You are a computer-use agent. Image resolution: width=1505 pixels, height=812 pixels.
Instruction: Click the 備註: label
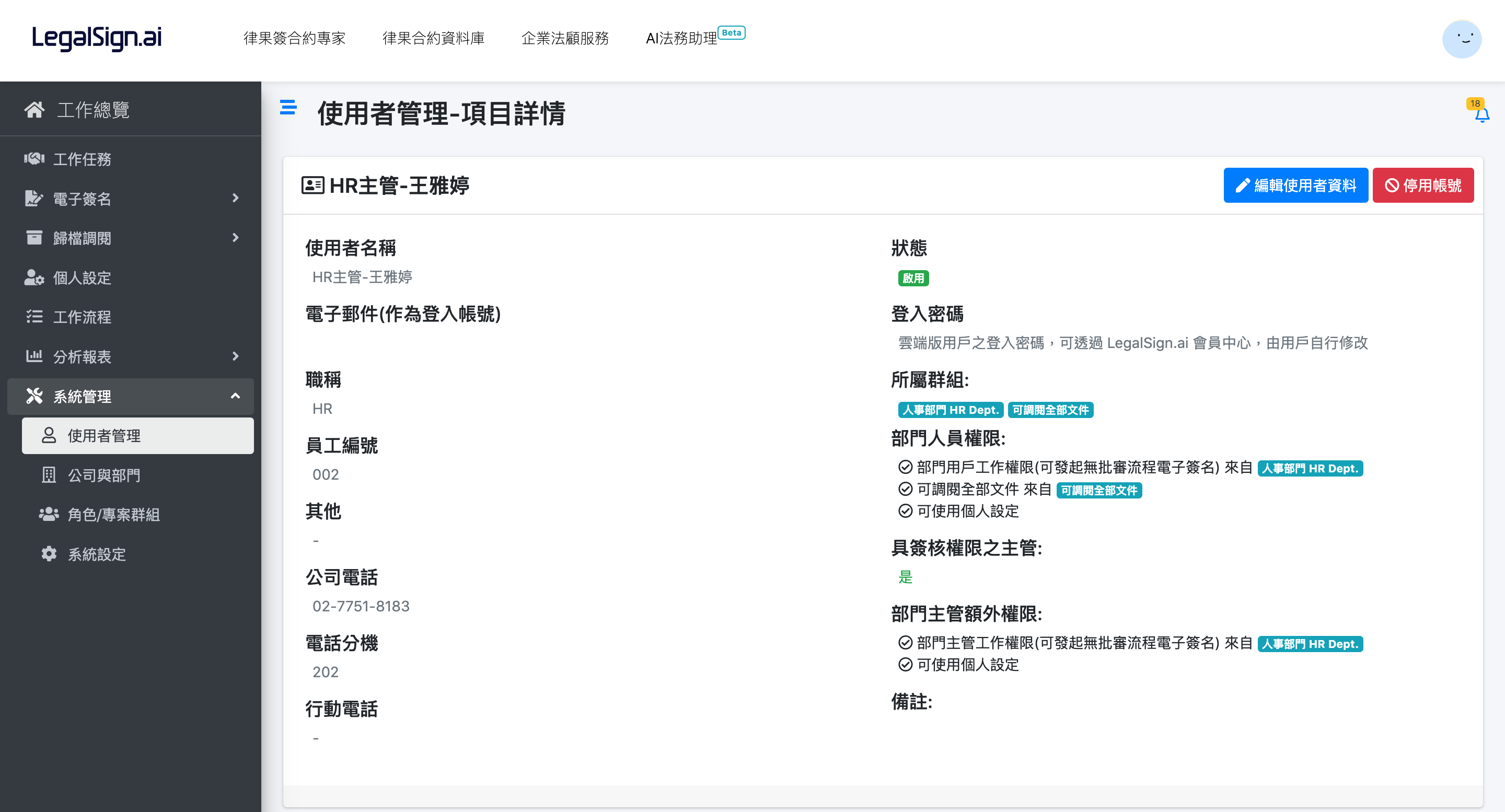pos(912,701)
